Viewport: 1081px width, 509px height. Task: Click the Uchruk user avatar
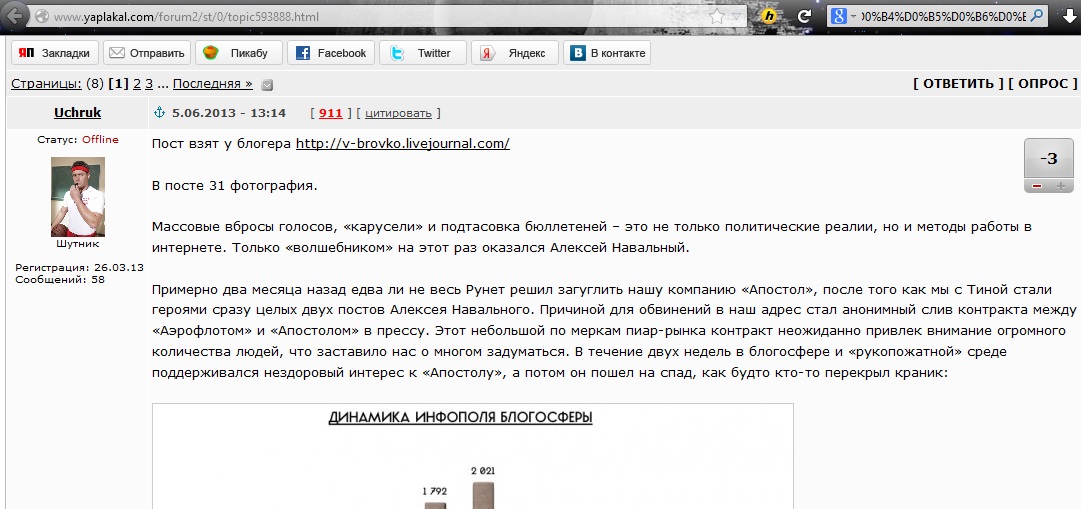77,196
